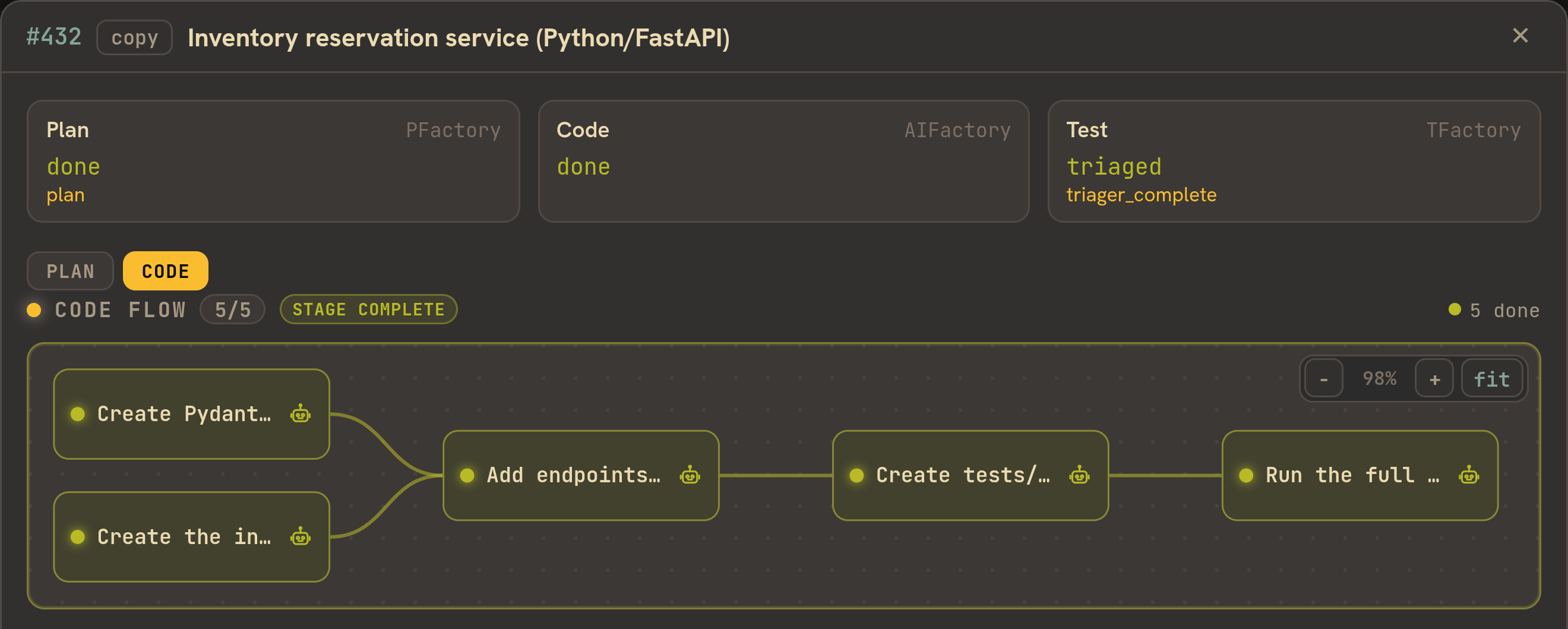The height and width of the screenshot is (629, 1568).
Task: Click the #432 task number
Action: coord(53,37)
